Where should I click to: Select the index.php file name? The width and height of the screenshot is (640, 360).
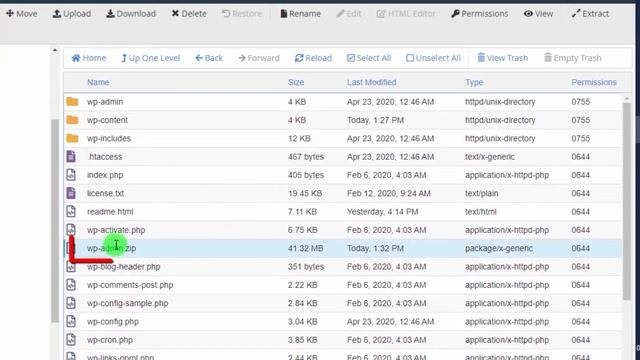105,175
